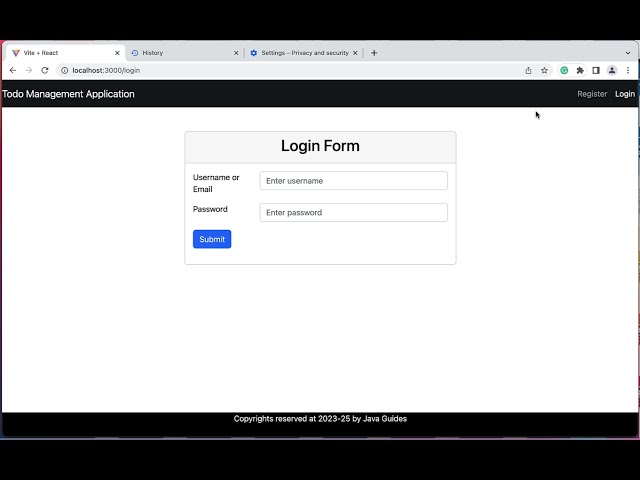The width and height of the screenshot is (640, 480).
Task: Click the Register nav link
Action: [592, 94]
